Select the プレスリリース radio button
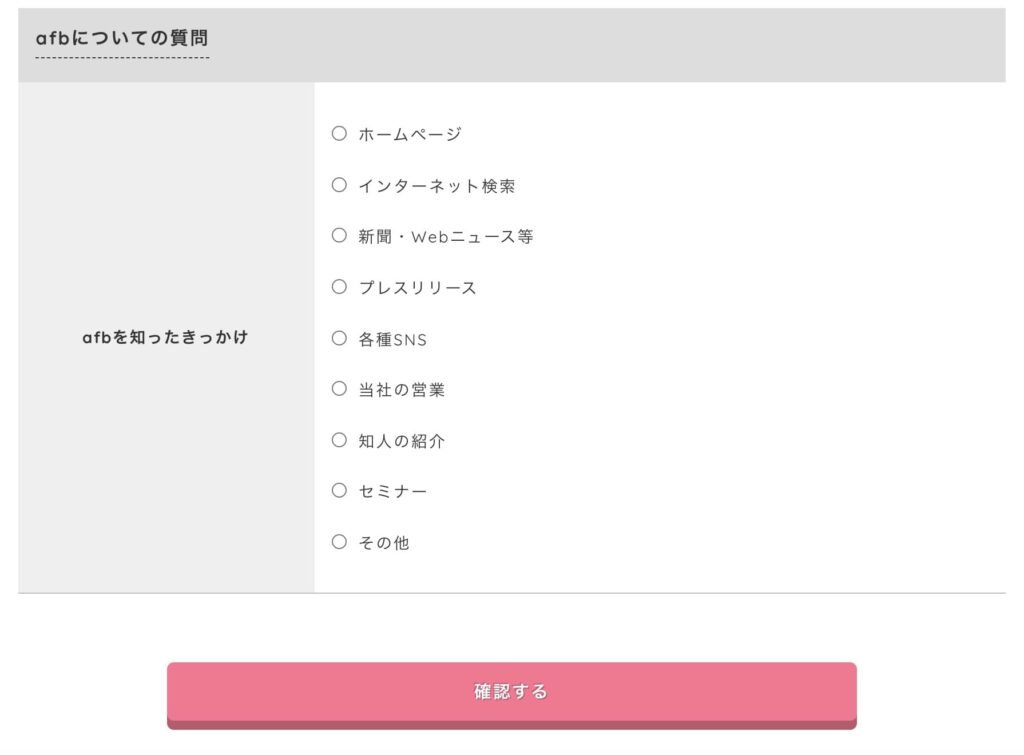 [339, 287]
